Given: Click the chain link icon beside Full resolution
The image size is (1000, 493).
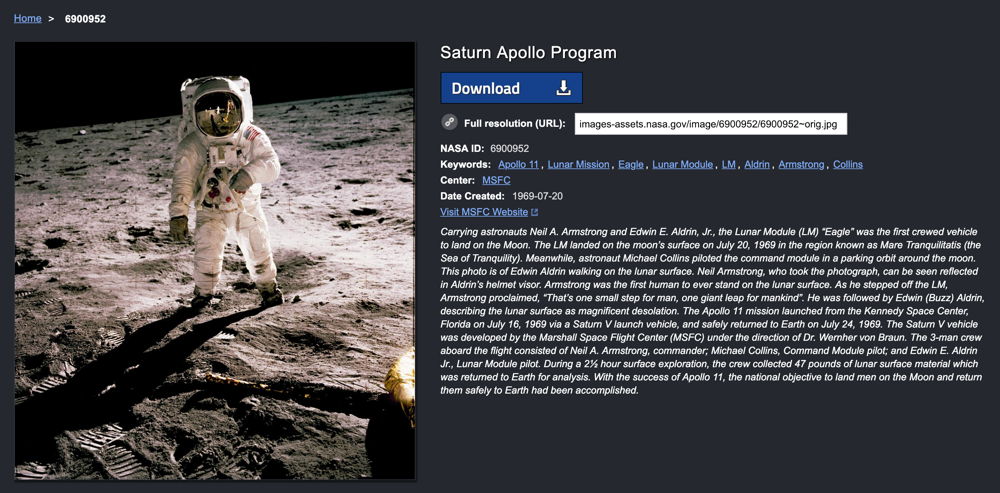Looking at the screenshot, I should point(450,123).
